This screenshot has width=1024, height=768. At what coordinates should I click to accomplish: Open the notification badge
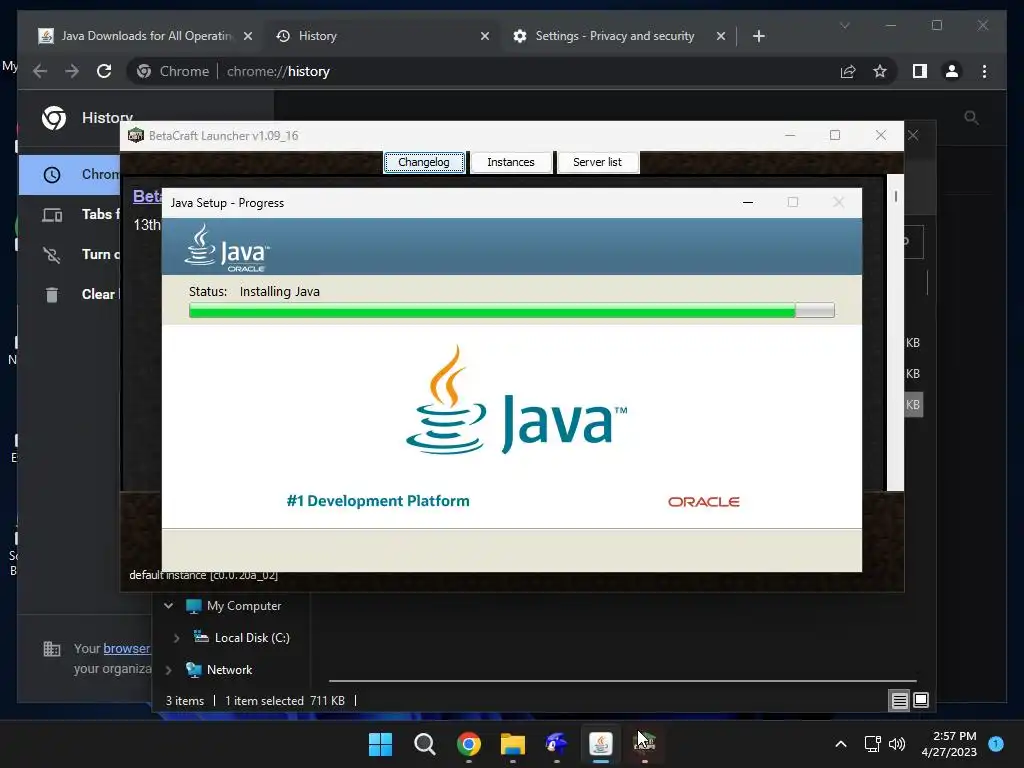coord(996,743)
